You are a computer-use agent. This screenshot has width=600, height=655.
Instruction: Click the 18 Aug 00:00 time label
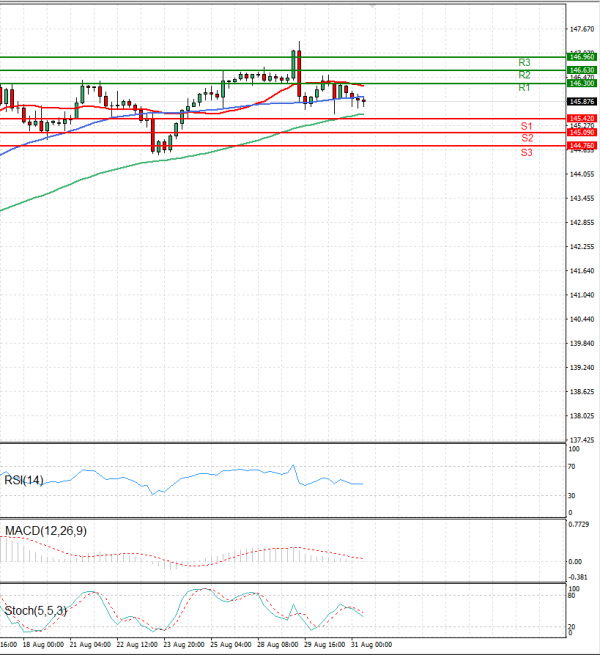coord(43,645)
